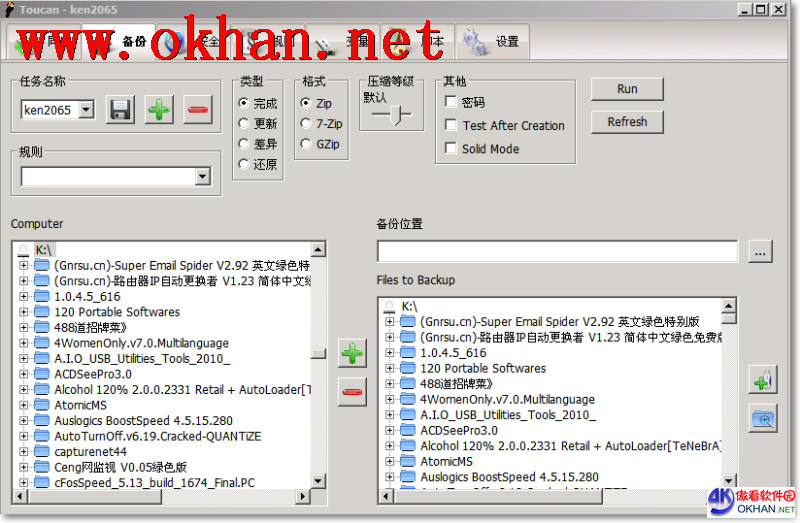Screen dimensions: 800x523
Task: Select Super Email Spider in Files to Backup
Action: 560,321
